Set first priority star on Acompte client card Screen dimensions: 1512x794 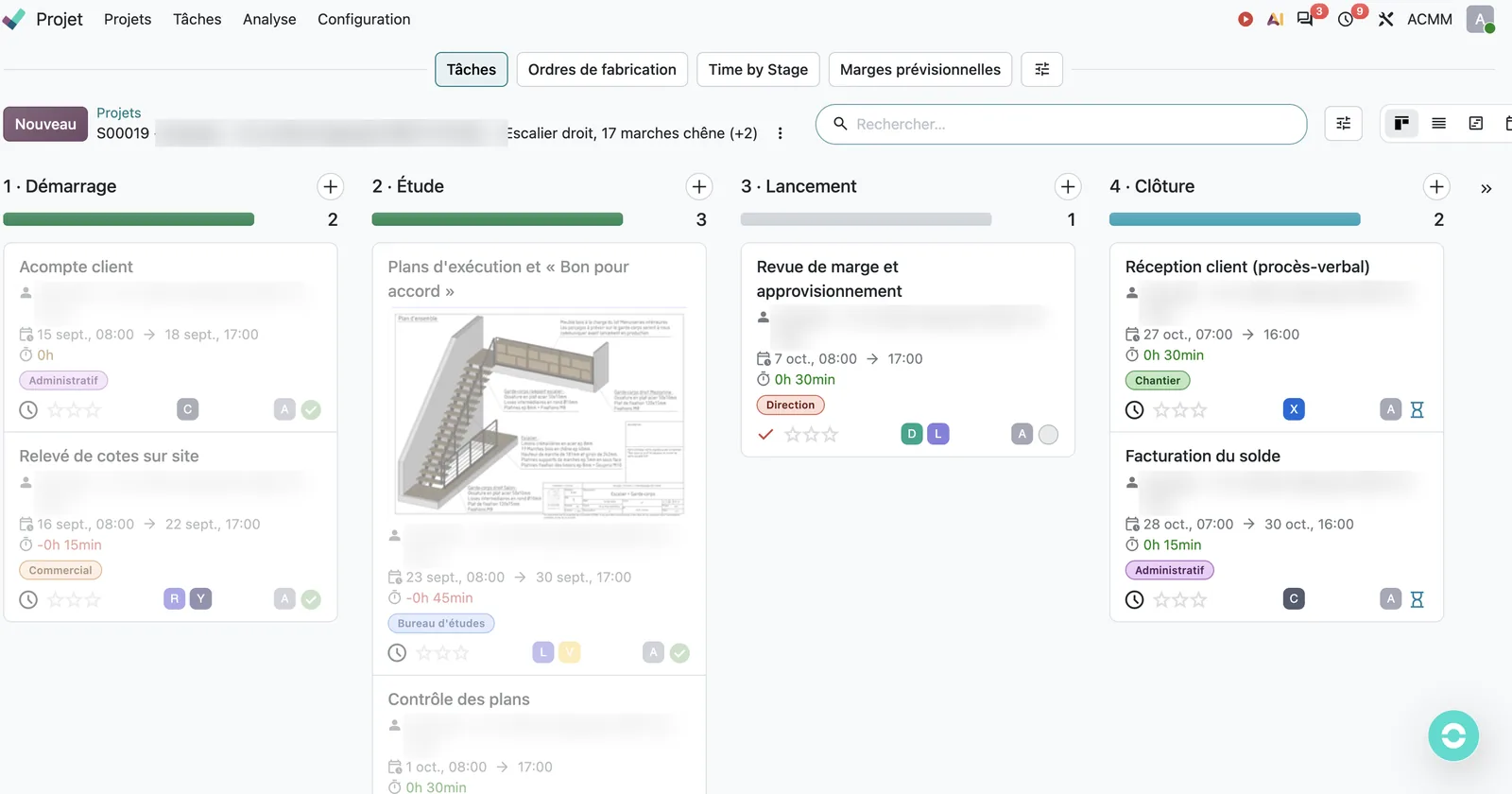56,410
